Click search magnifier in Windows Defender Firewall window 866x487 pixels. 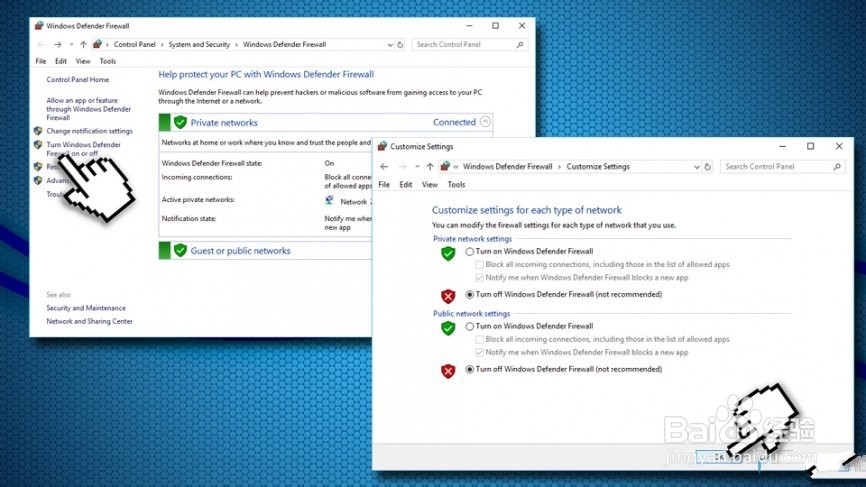[x=520, y=44]
